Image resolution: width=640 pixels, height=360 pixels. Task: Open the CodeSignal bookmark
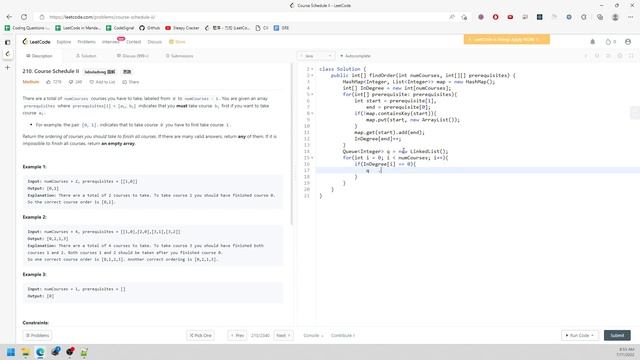(120, 28)
